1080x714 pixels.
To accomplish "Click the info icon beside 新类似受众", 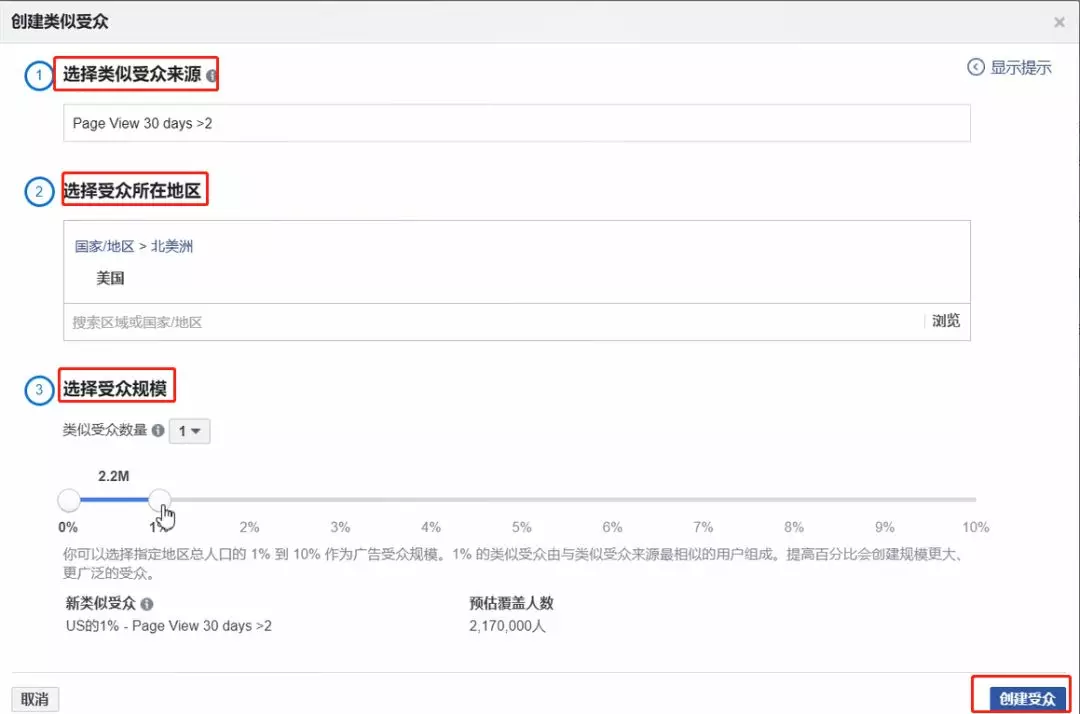I will click(x=148, y=602).
